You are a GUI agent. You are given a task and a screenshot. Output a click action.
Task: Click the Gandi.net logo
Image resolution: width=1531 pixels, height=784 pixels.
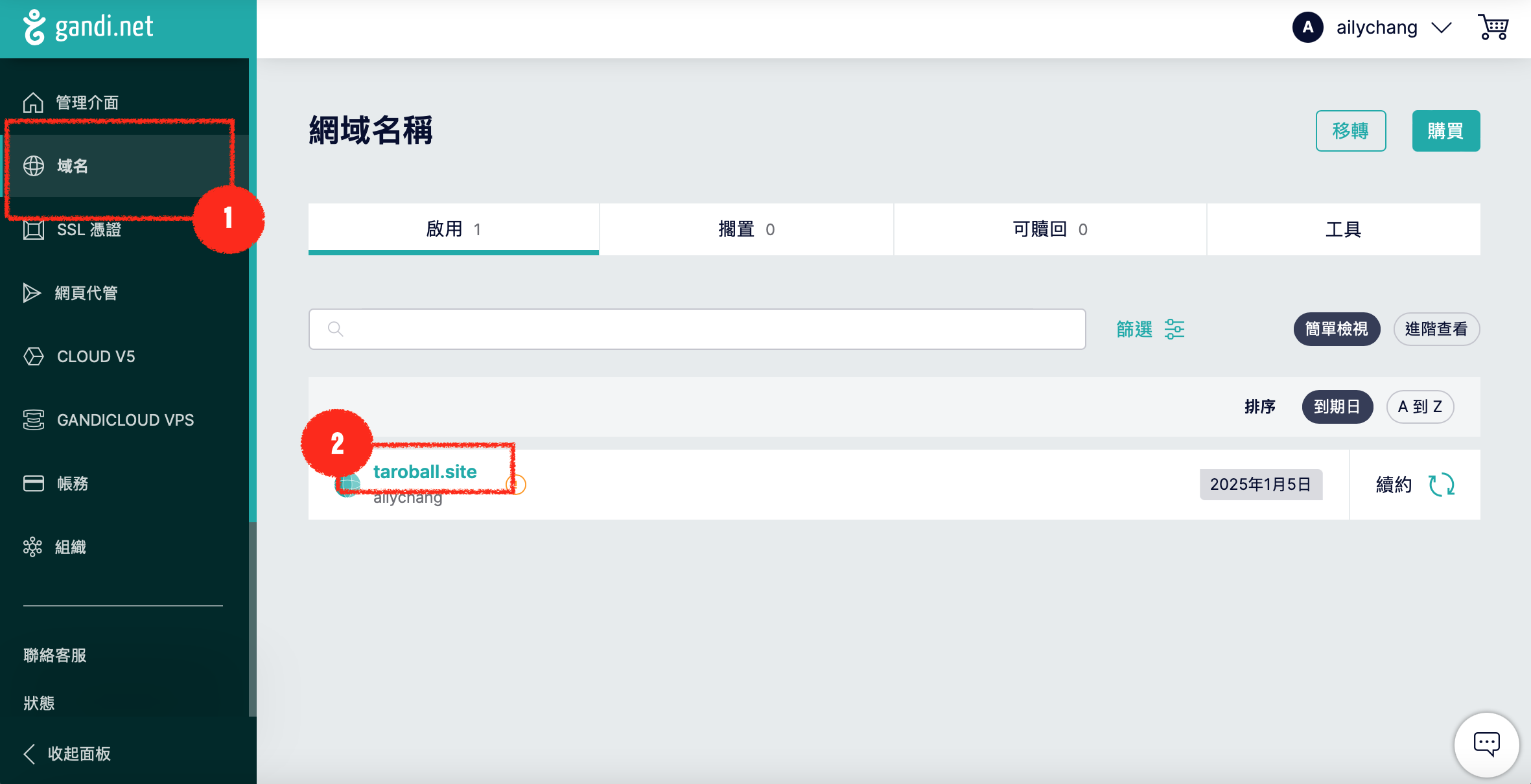tap(89, 27)
